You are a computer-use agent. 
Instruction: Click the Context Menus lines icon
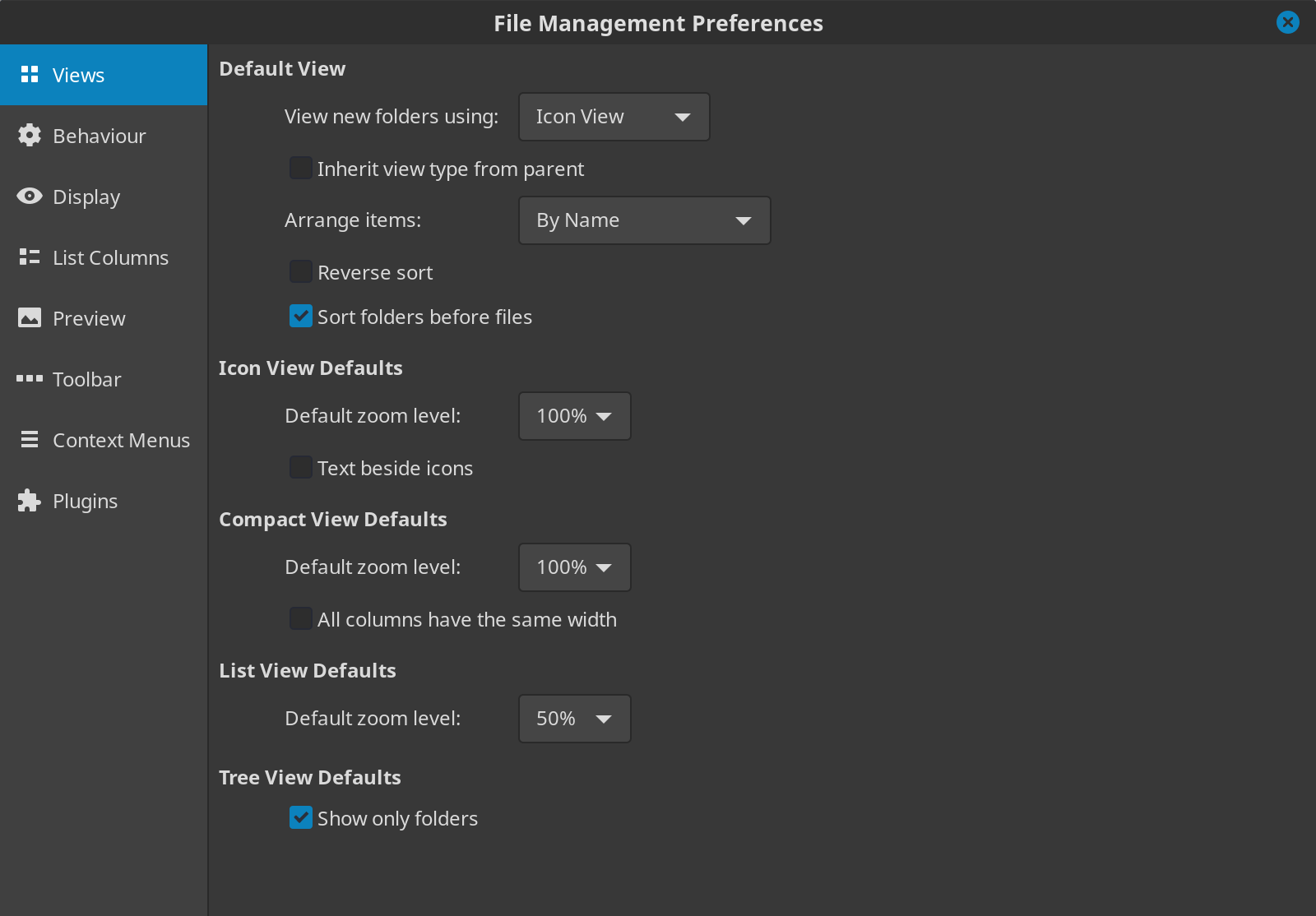click(30, 440)
